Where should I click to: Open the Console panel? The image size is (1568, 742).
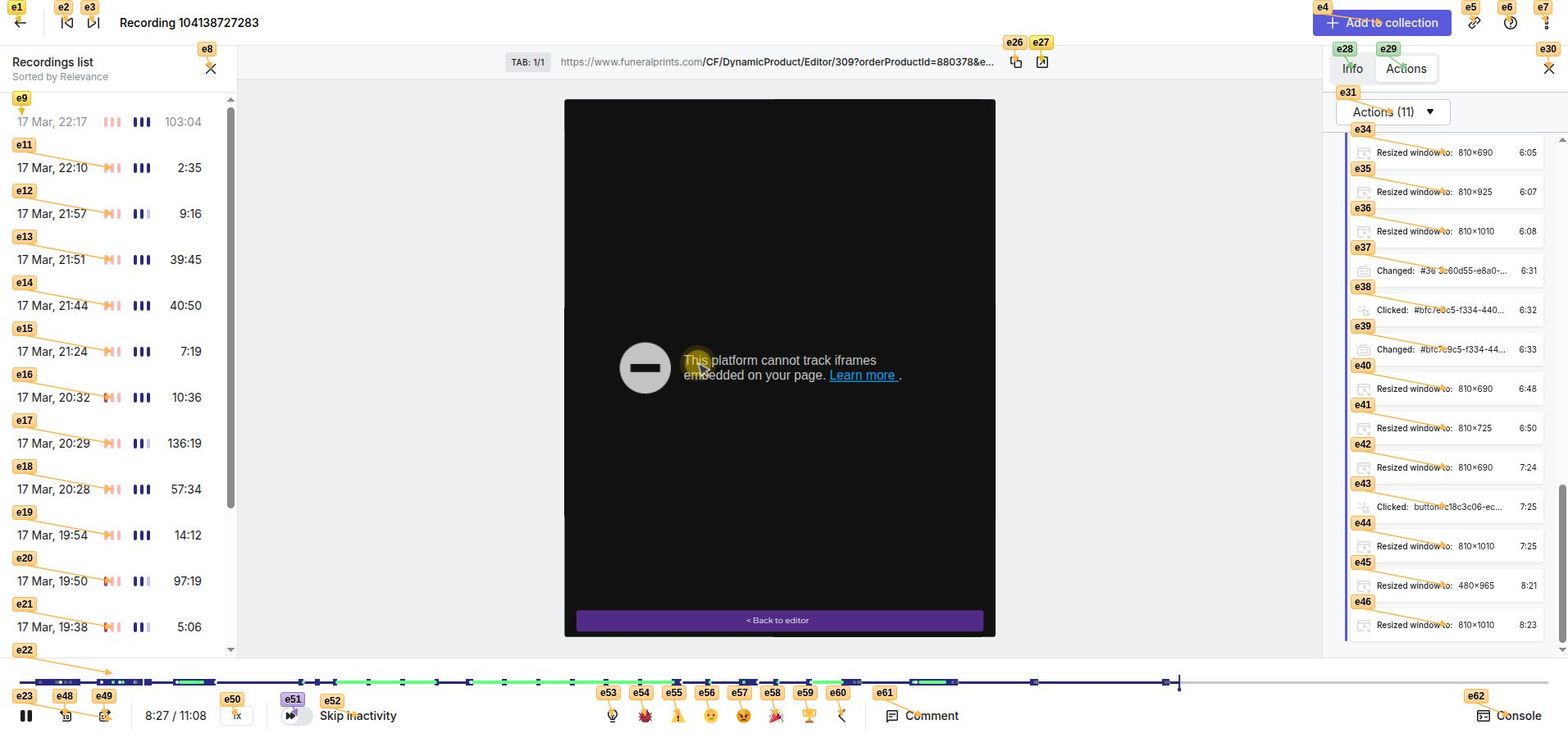click(1509, 716)
